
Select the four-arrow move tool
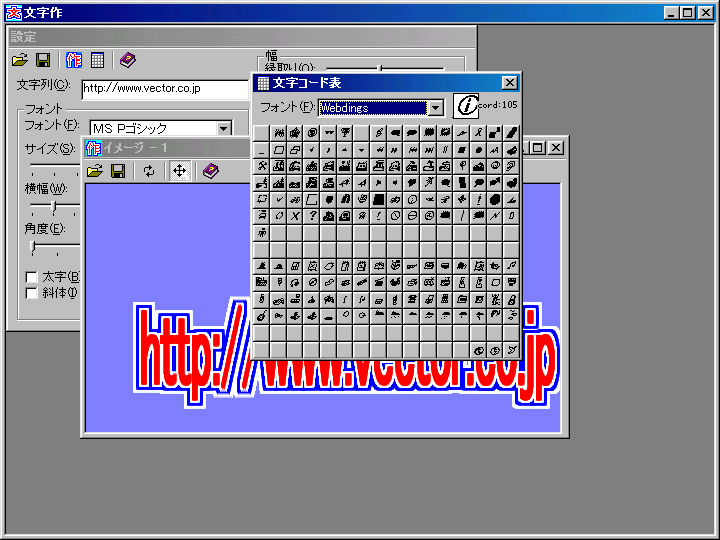tap(180, 171)
